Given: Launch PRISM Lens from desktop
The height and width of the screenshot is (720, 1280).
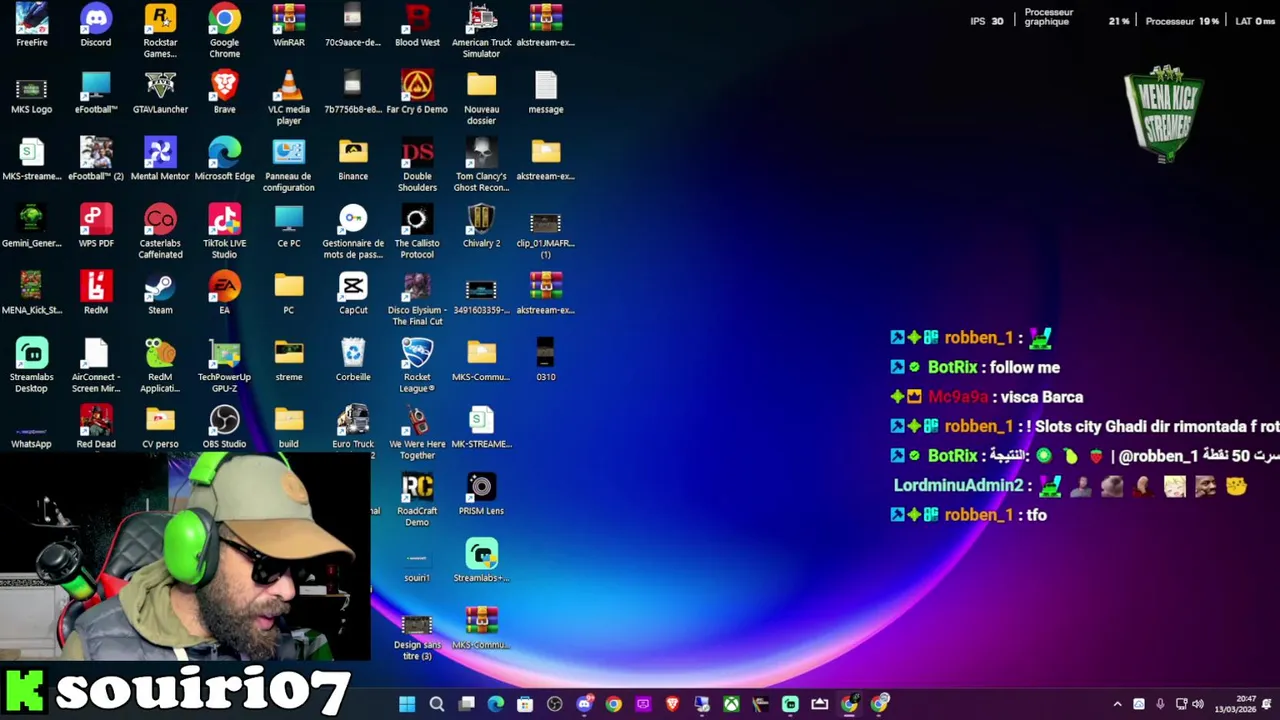Looking at the screenshot, I should pos(481,495).
